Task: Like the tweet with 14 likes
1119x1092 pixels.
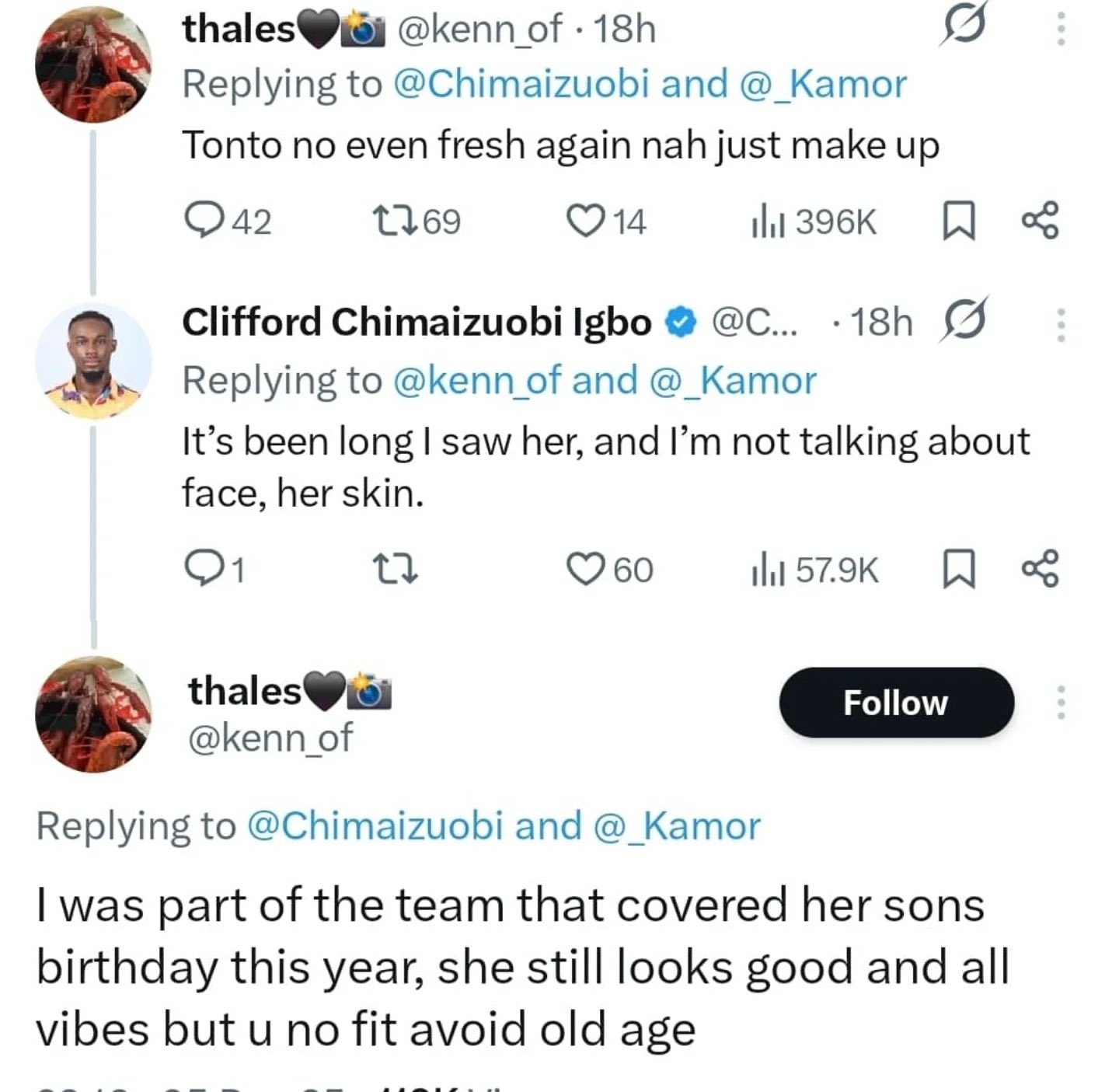Action: pyautogui.click(x=584, y=221)
